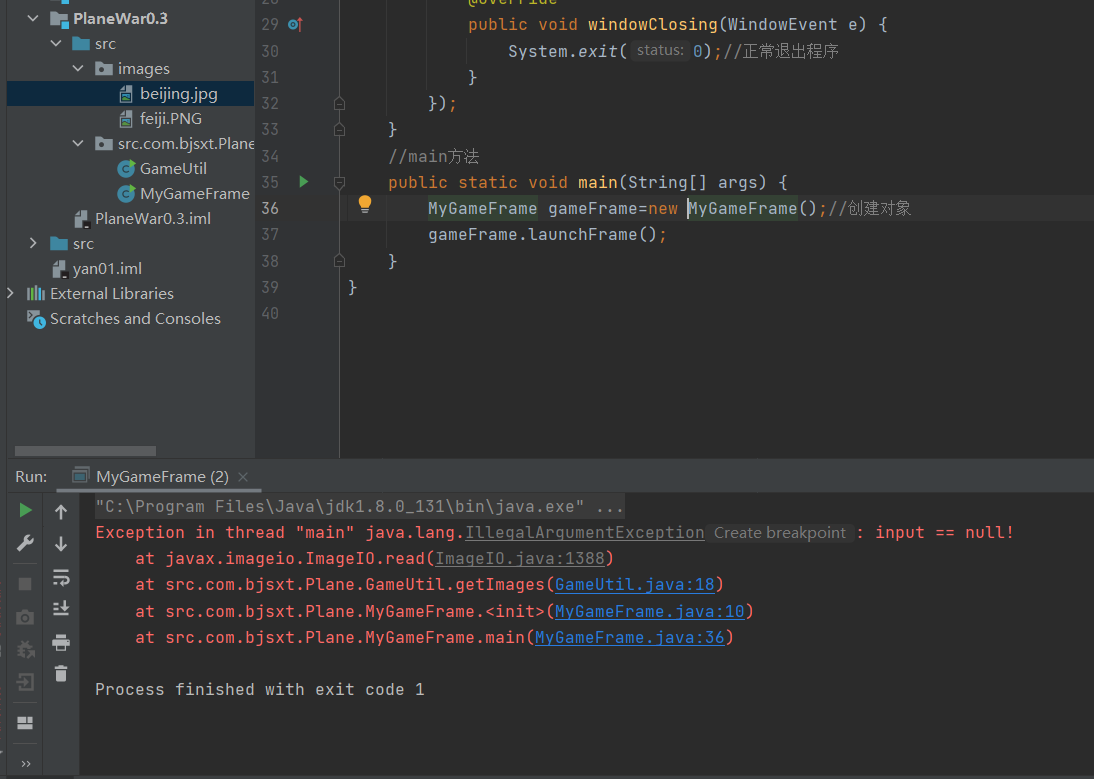Toggle soft-wrap icon in Run console

61,577
